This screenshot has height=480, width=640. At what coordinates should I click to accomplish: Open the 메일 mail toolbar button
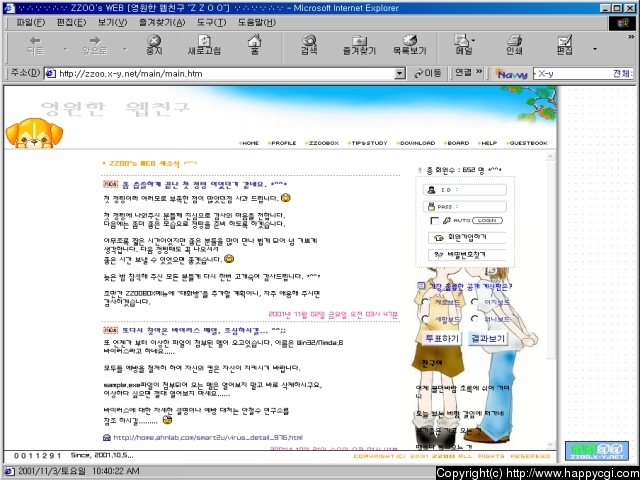[464, 45]
